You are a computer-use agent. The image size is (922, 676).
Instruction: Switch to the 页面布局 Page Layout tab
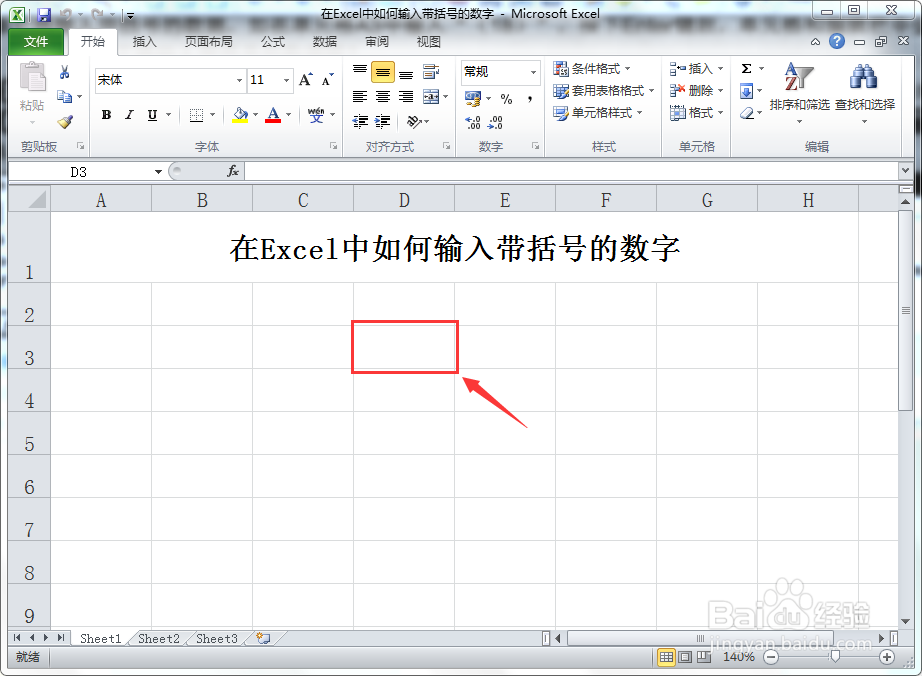(209, 42)
